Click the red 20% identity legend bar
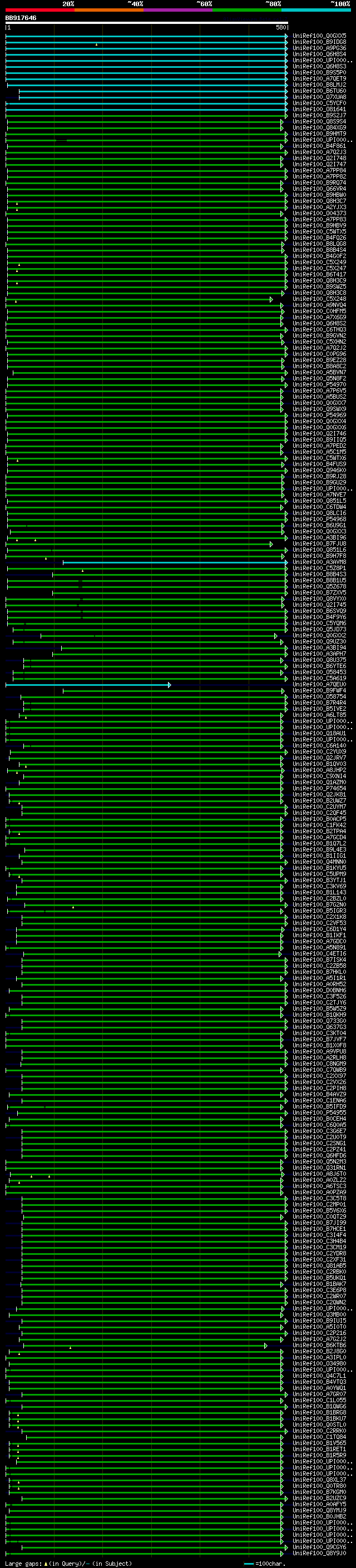The image size is (356, 1568). pyautogui.click(x=39, y=10)
